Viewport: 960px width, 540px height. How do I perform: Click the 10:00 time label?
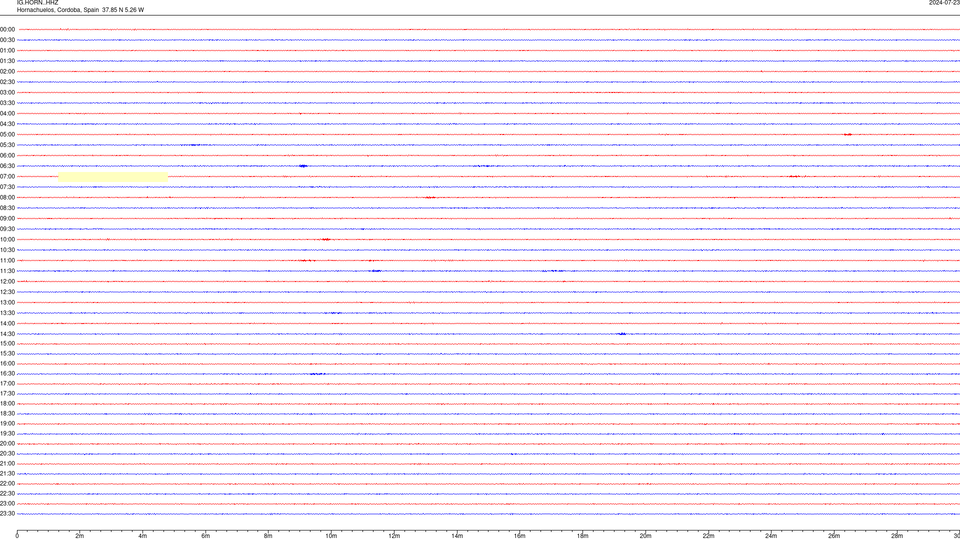[7, 239]
